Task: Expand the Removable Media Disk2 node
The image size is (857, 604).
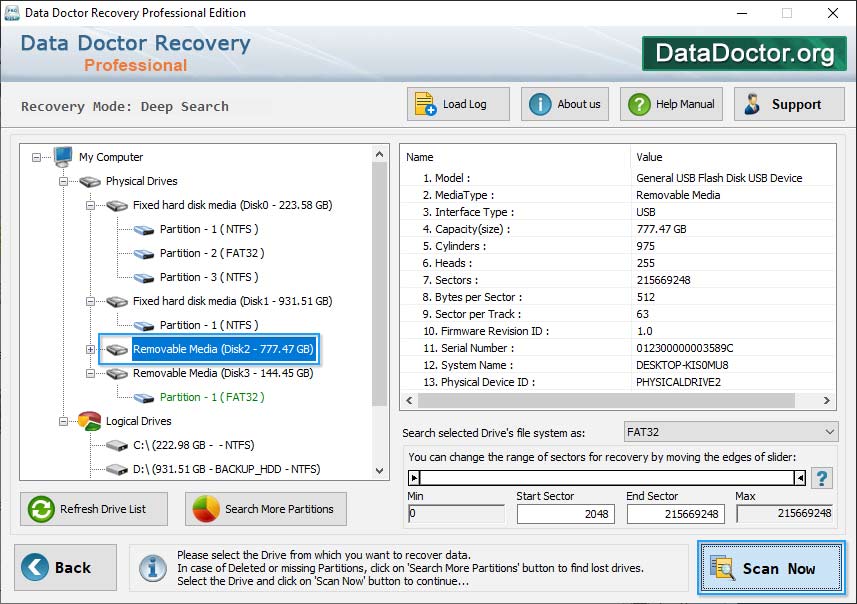Action: click(90, 349)
